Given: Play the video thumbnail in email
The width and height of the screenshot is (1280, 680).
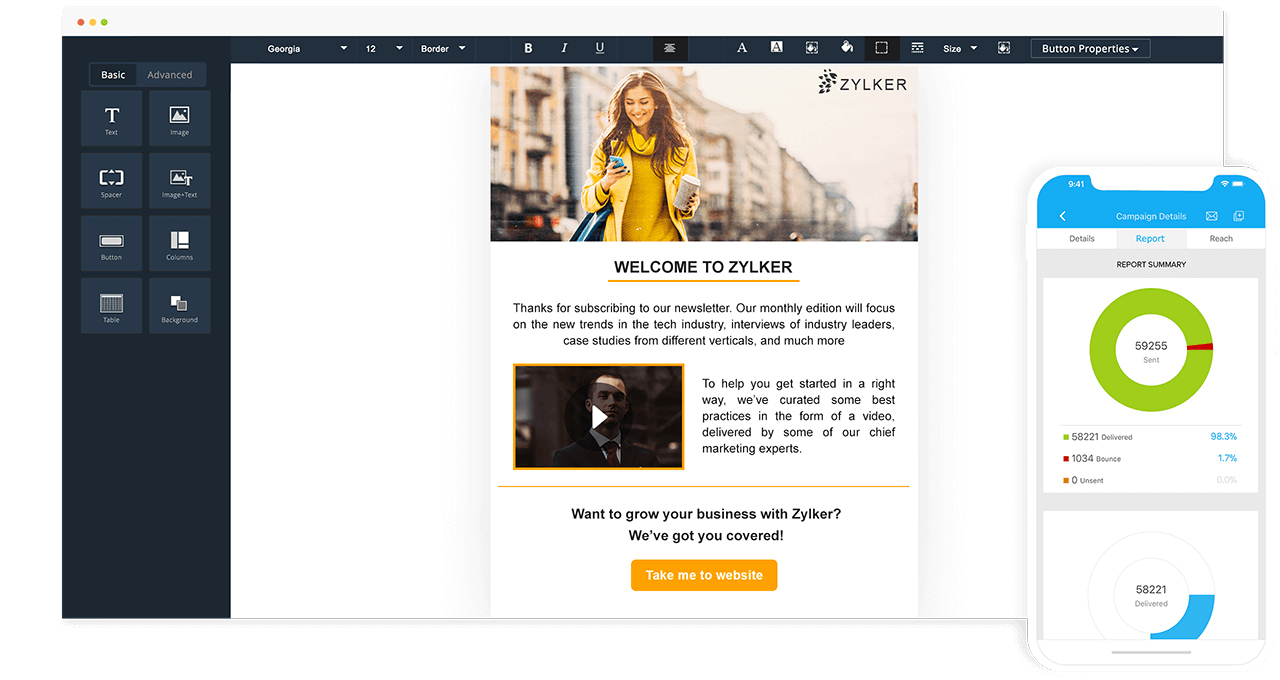Looking at the screenshot, I should 598,417.
